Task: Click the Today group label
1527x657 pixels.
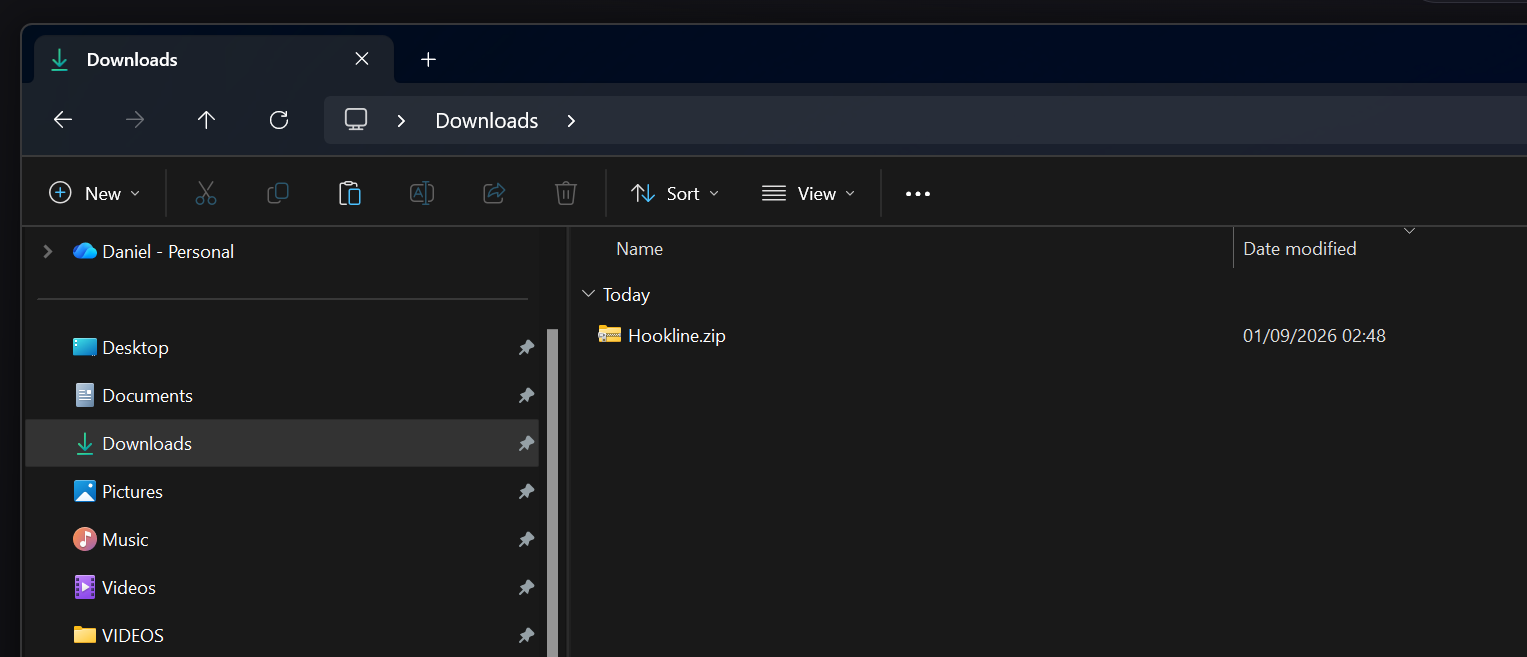Action: (x=626, y=295)
